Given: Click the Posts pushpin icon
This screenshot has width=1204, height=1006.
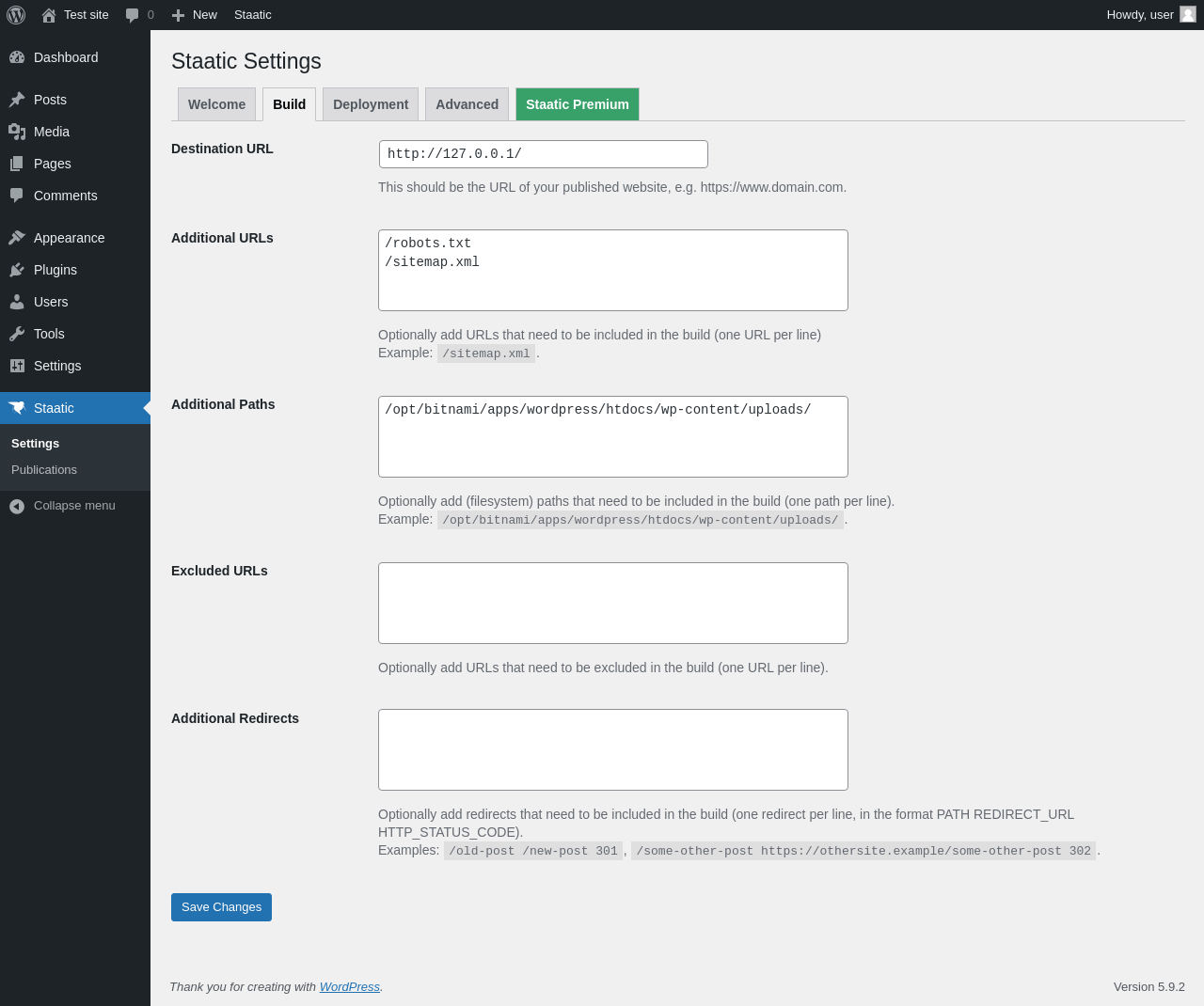Looking at the screenshot, I should pos(17,100).
